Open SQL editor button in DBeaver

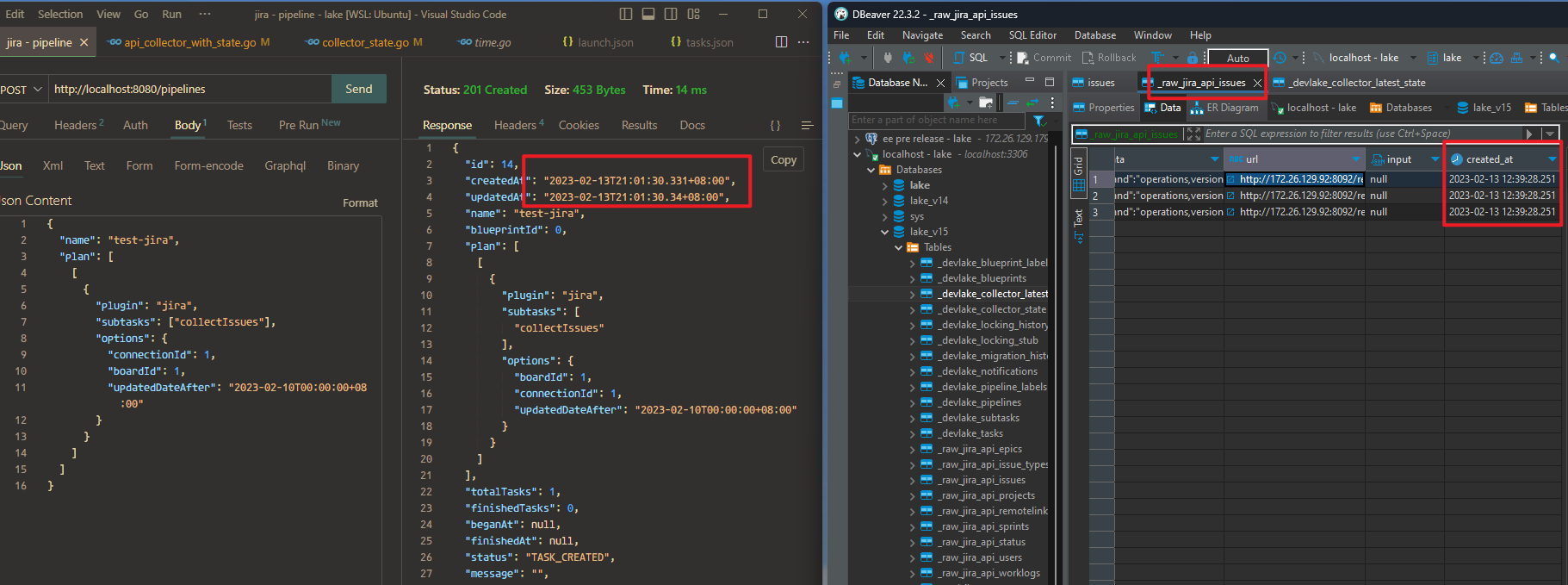point(971,58)
